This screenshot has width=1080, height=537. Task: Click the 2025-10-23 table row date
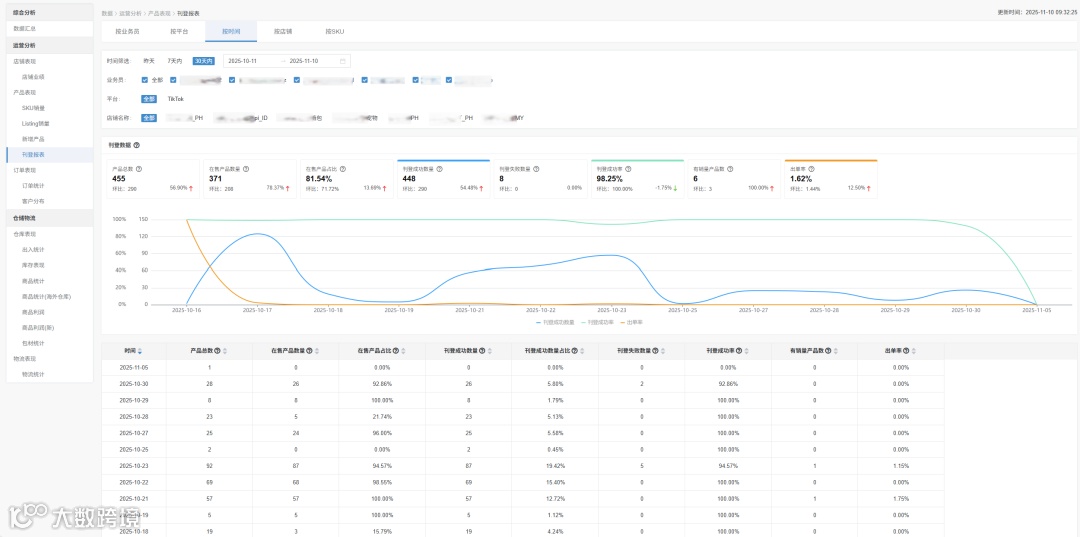(x=134, y=465)
